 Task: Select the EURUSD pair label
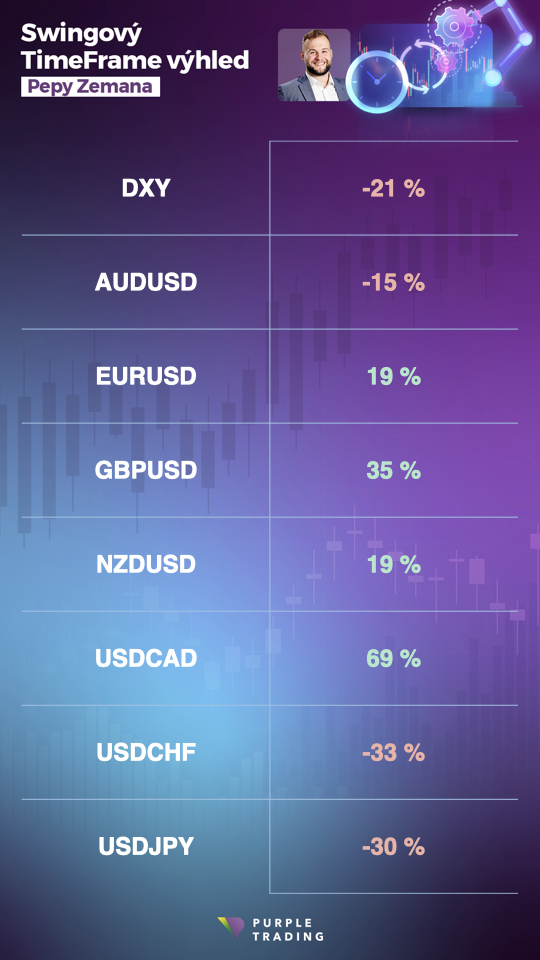pyautogui.click(x=146, y=377)
